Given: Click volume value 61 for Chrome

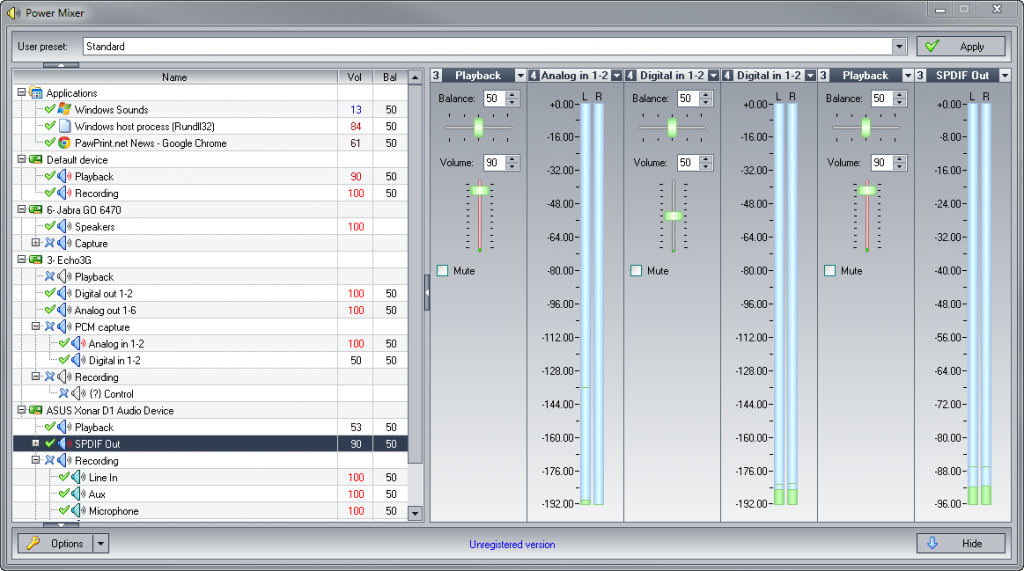Looking at the screenshot, I should pos(355,143).
